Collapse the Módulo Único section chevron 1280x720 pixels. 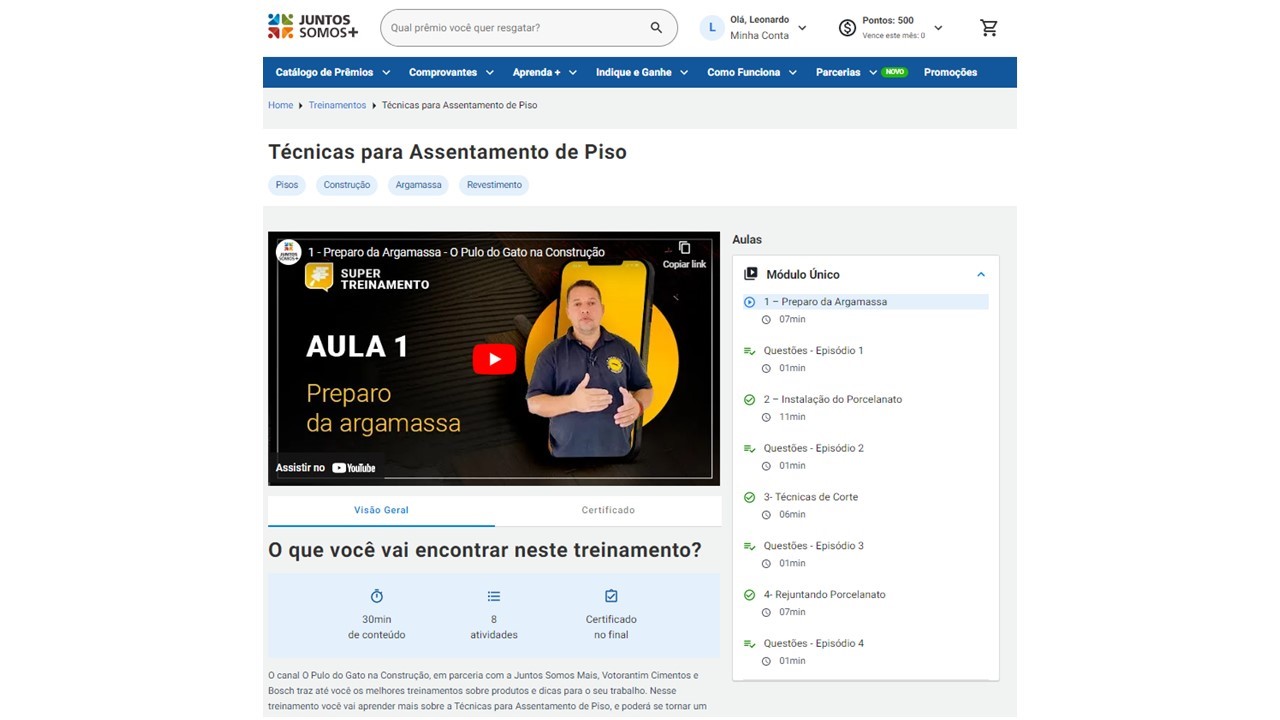click(981, 274)
